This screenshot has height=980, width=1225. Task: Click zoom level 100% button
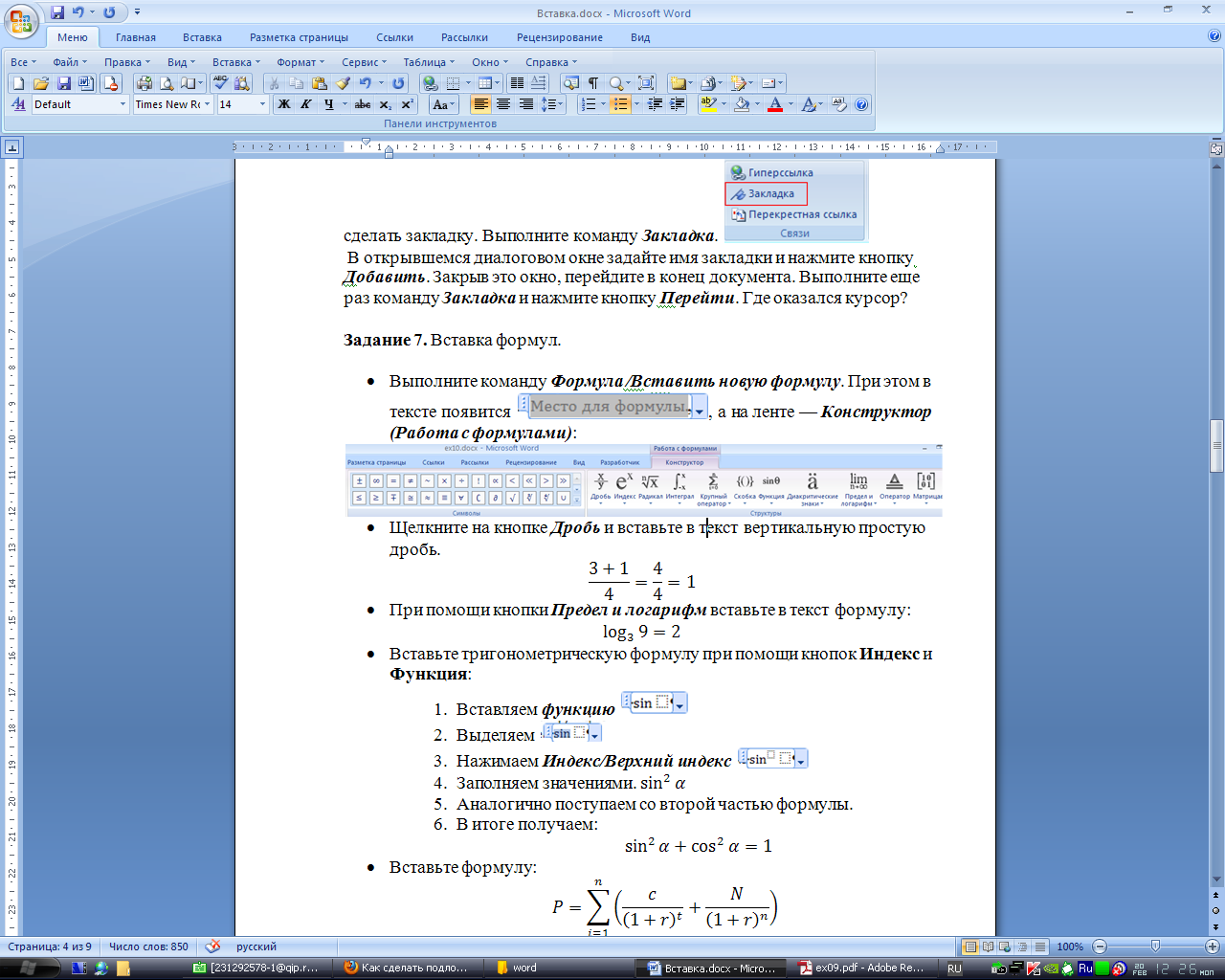point(1070,947)
